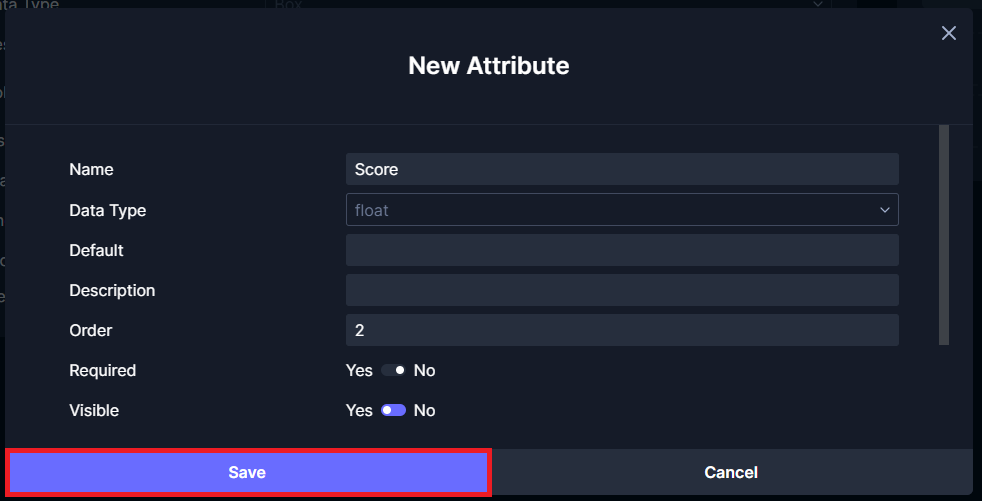Click into the empty Description field
Screen dimensions: 982x501
pyautogui.click(x=622, y=290)
